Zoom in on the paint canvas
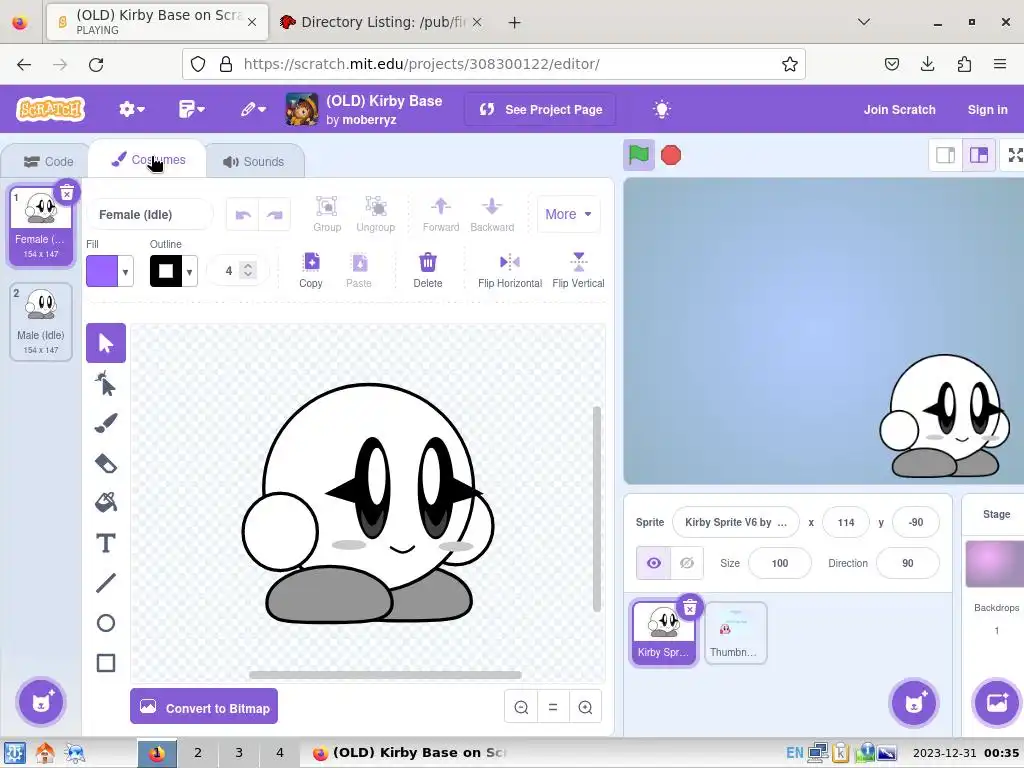 tap(585, 707)
